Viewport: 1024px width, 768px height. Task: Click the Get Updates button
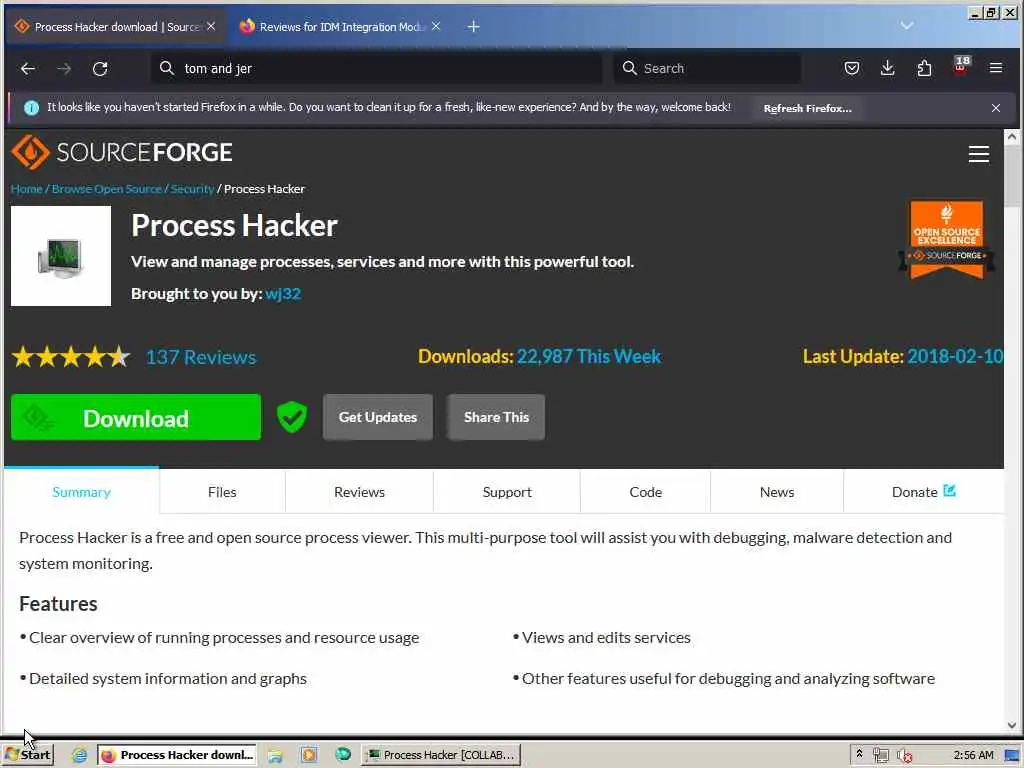377,417
